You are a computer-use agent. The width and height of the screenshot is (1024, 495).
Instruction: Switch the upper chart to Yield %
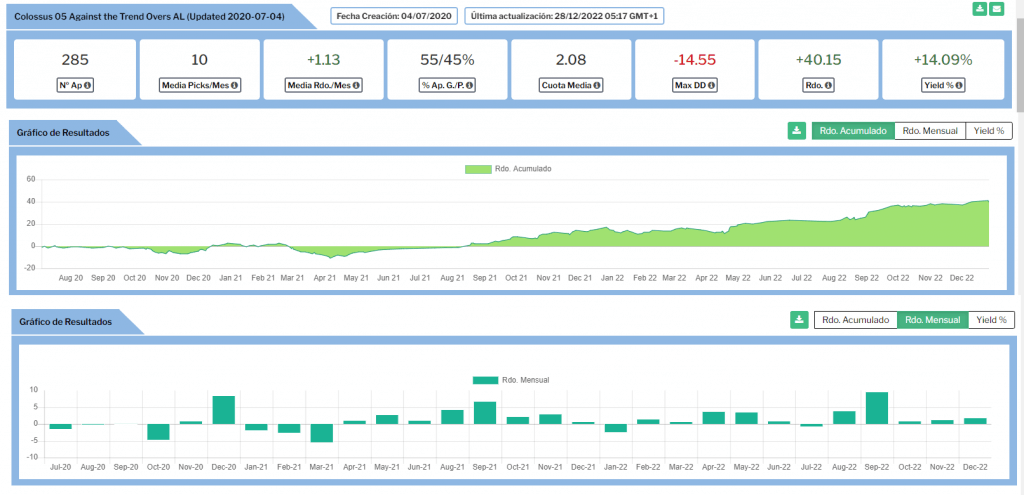[x=989, y=131]
